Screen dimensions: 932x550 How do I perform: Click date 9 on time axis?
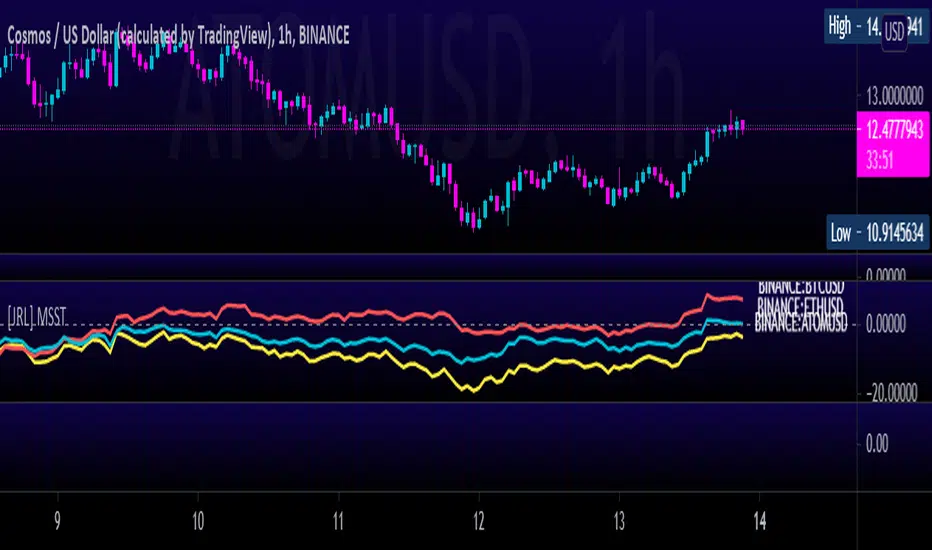coord(57,521)
